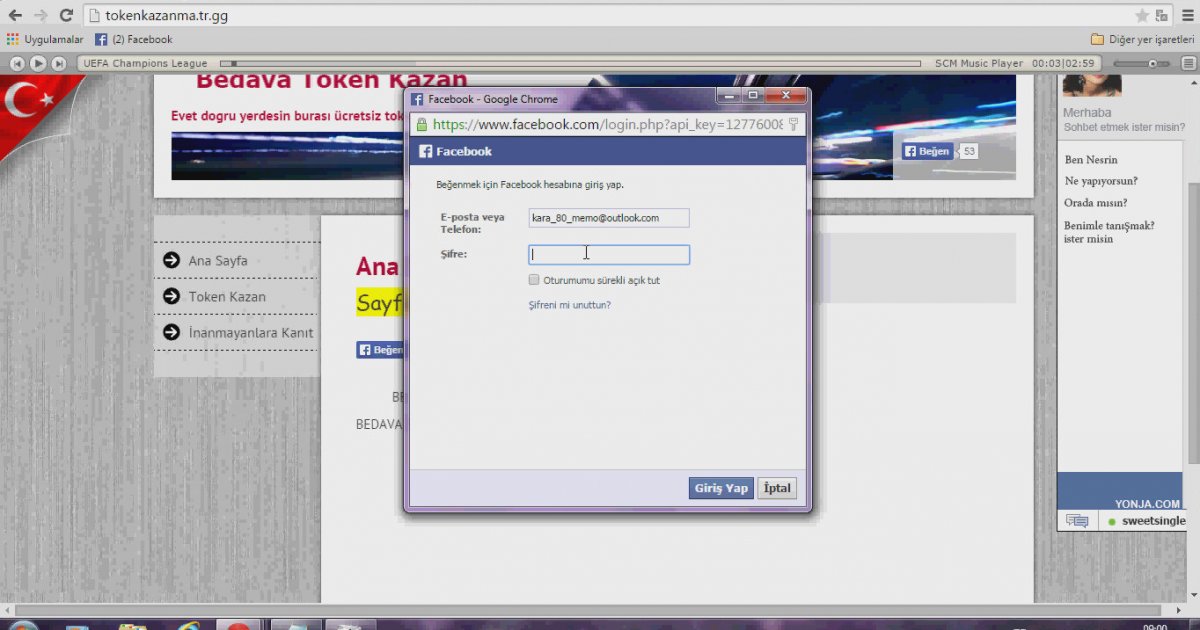
Task: Open the Diğer yer işaretleri bookmarks folder
Action: (x=1143, y=40)
